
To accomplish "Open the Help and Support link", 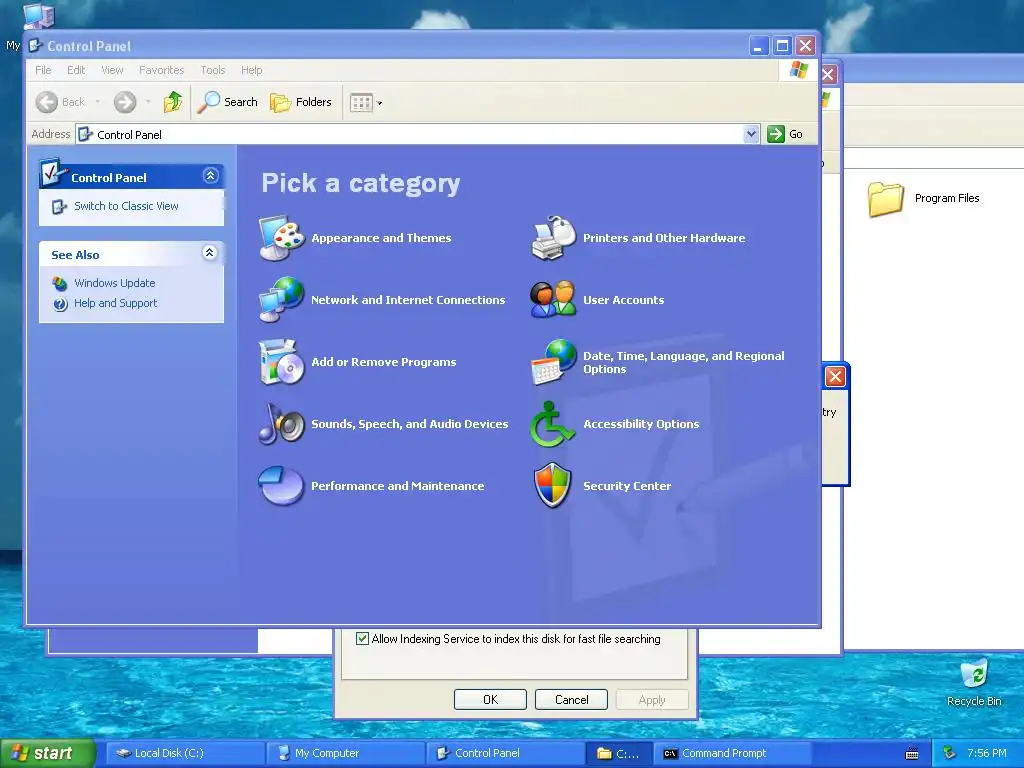I will tap(116, 304).
